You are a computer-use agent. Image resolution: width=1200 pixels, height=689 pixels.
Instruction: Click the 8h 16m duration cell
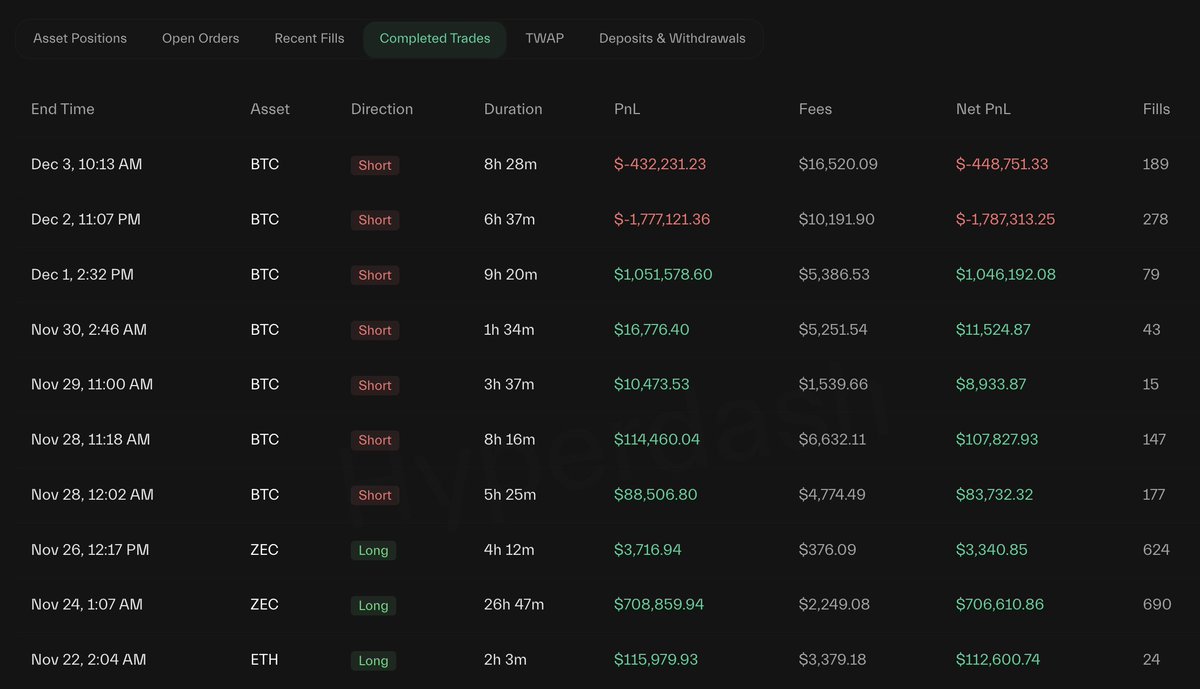(510, 439)
